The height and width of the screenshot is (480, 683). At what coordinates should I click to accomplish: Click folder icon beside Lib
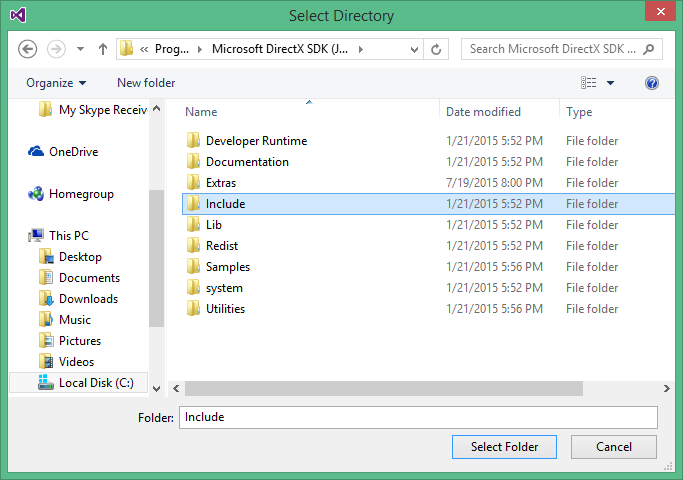pyautogui.click(x=193, y=224)
